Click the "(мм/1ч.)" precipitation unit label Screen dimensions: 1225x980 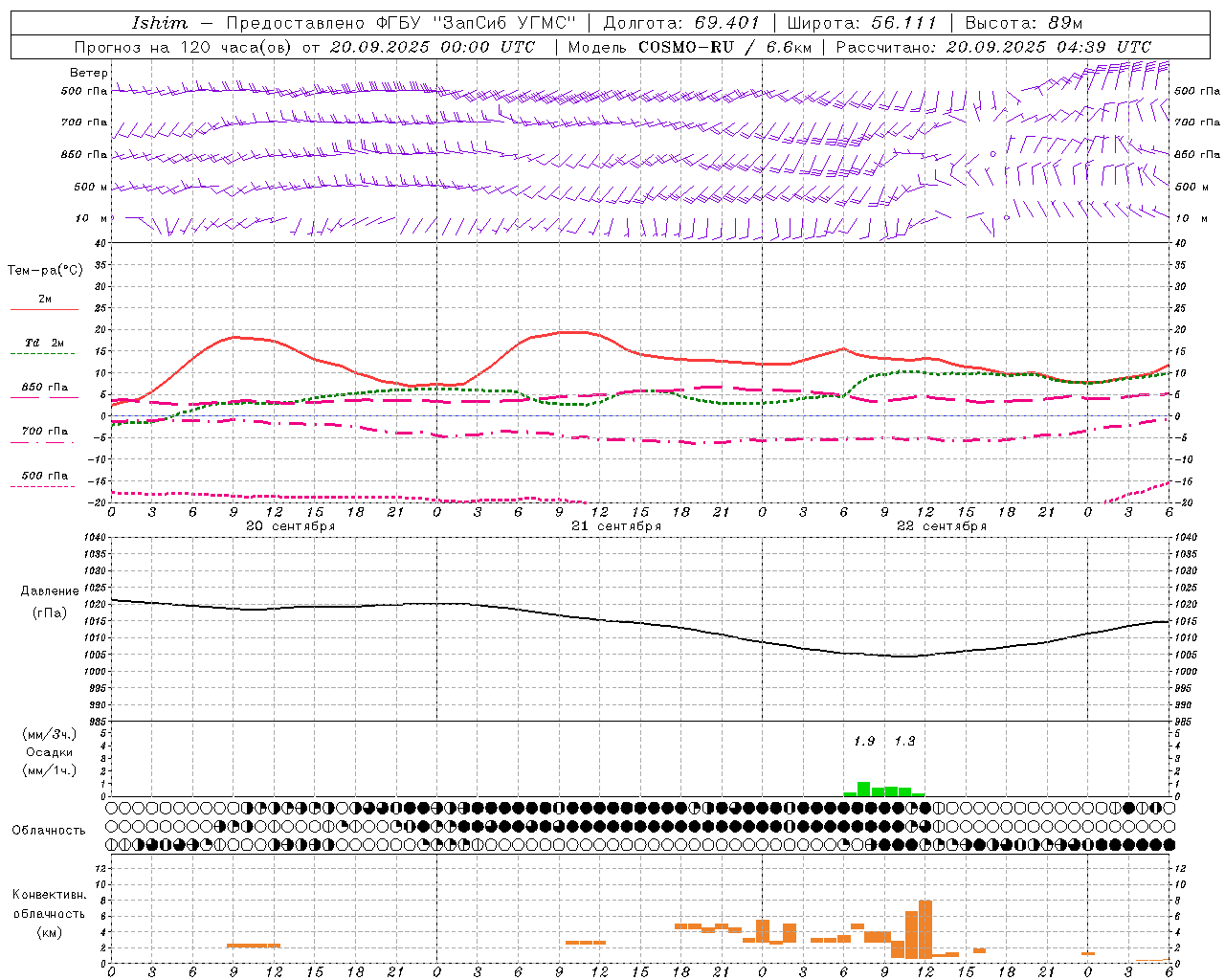(50, 770)
